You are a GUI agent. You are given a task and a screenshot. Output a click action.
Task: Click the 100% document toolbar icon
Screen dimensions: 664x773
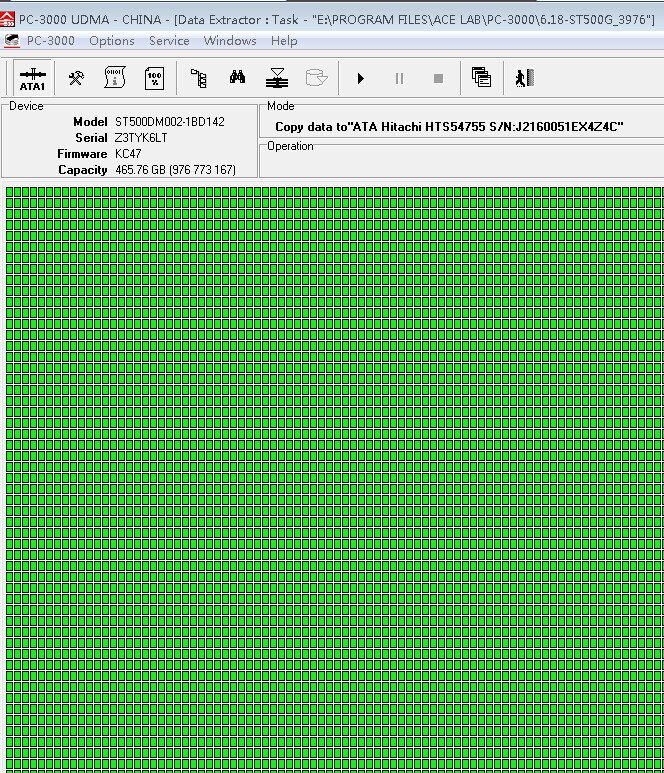tap(154, 78)
